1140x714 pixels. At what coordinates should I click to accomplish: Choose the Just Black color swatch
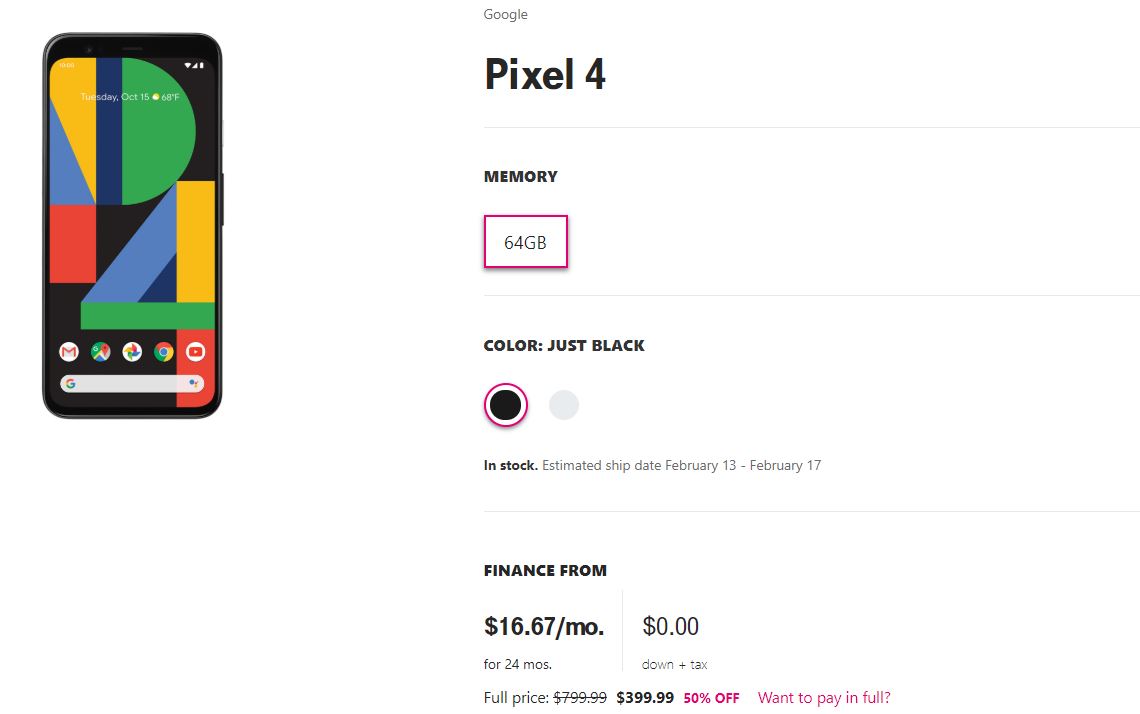click(x=505, y=405)
